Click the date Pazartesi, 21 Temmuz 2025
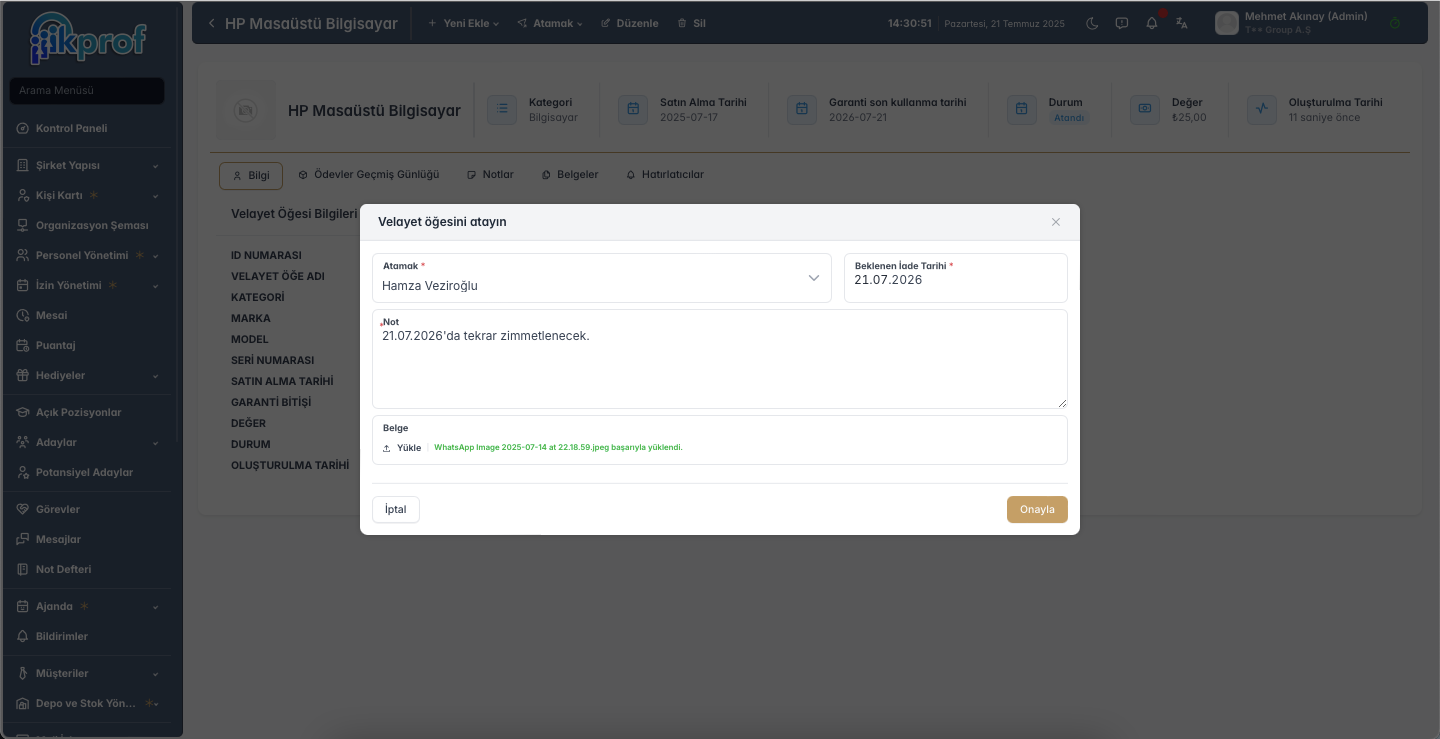Viewport: 1440px width, 739px height. click(x=1005, y=23)
